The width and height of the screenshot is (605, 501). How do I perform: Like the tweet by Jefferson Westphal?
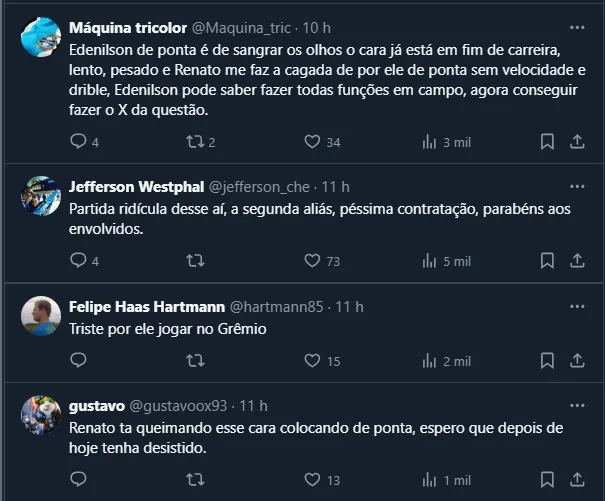[312, 261]
